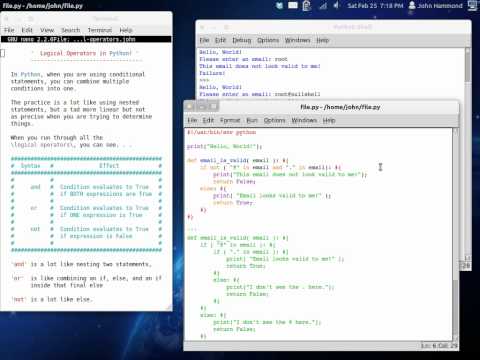Screen dimensions: 480x360
Task: Open Format menu in the file.py editor
Action: pyautogui.click(x=230, y=120)
